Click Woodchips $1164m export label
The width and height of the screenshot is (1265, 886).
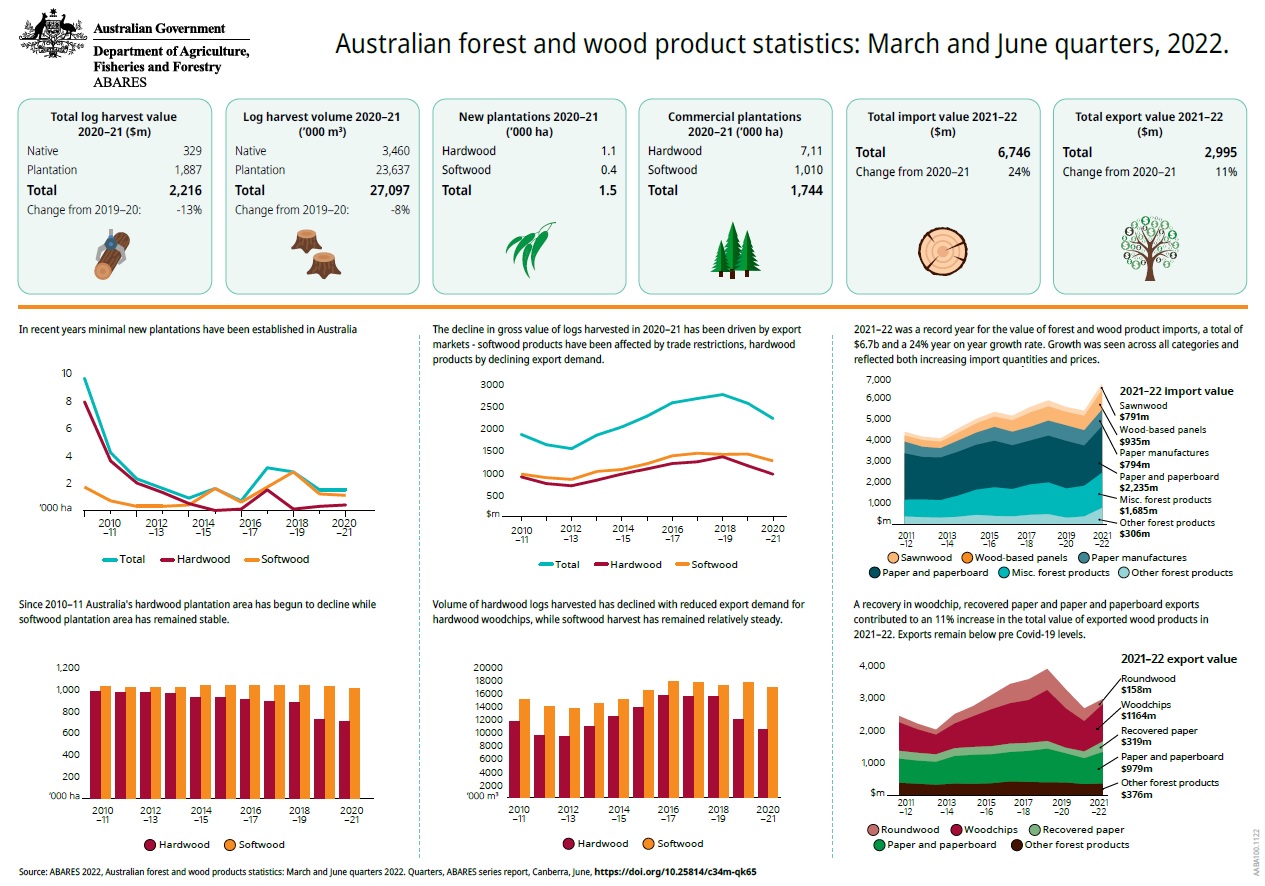point(1145,710)
